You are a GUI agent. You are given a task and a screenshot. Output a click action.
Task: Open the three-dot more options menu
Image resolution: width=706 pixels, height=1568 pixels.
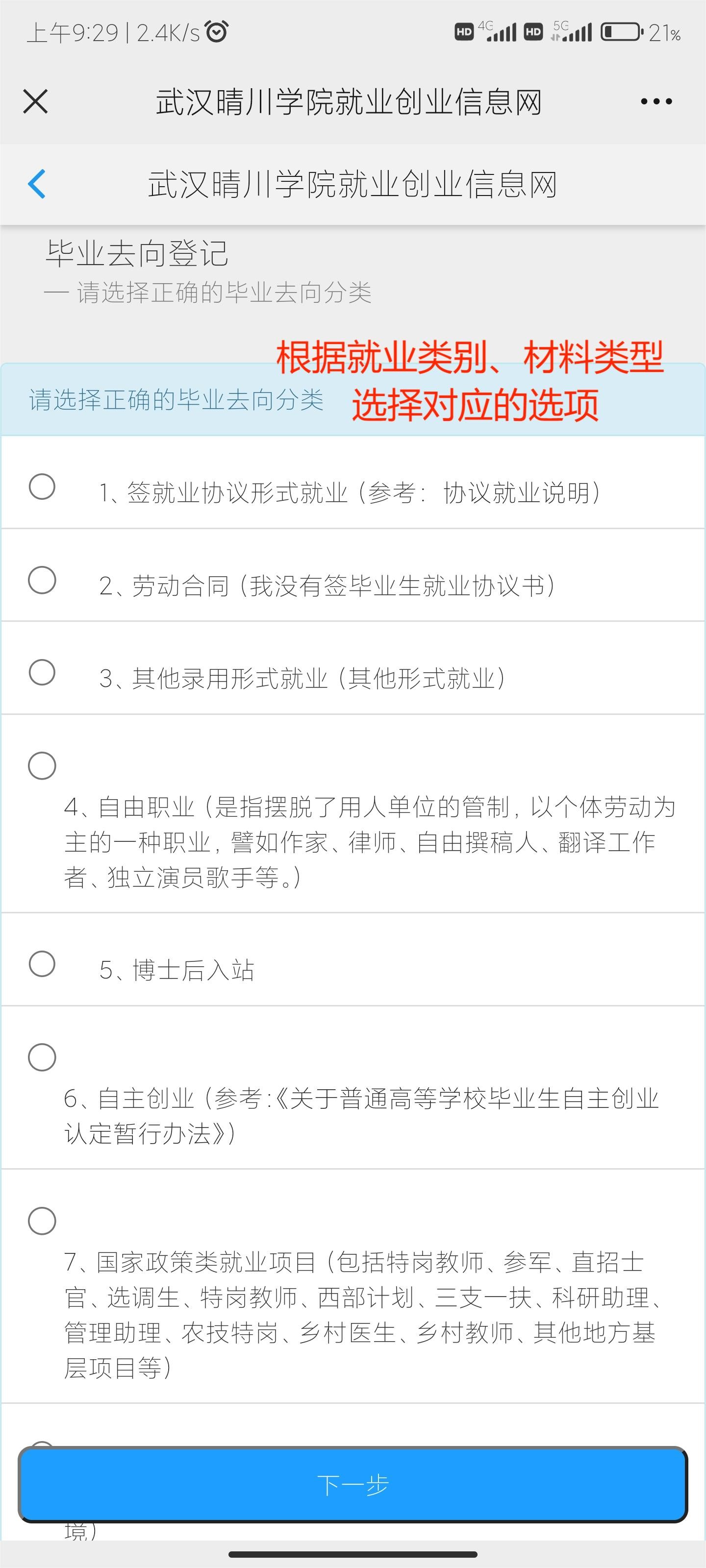(656, 101)
